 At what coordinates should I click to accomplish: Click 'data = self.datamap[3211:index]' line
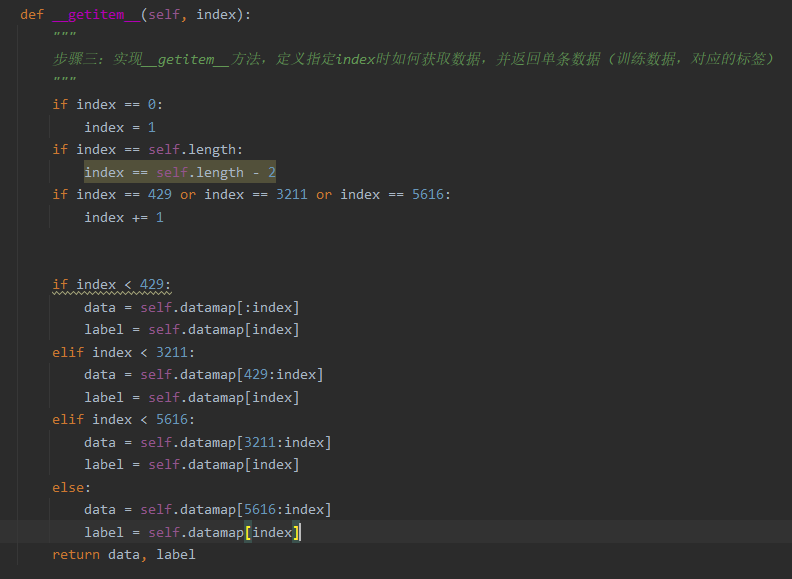(x=208, y=442)
